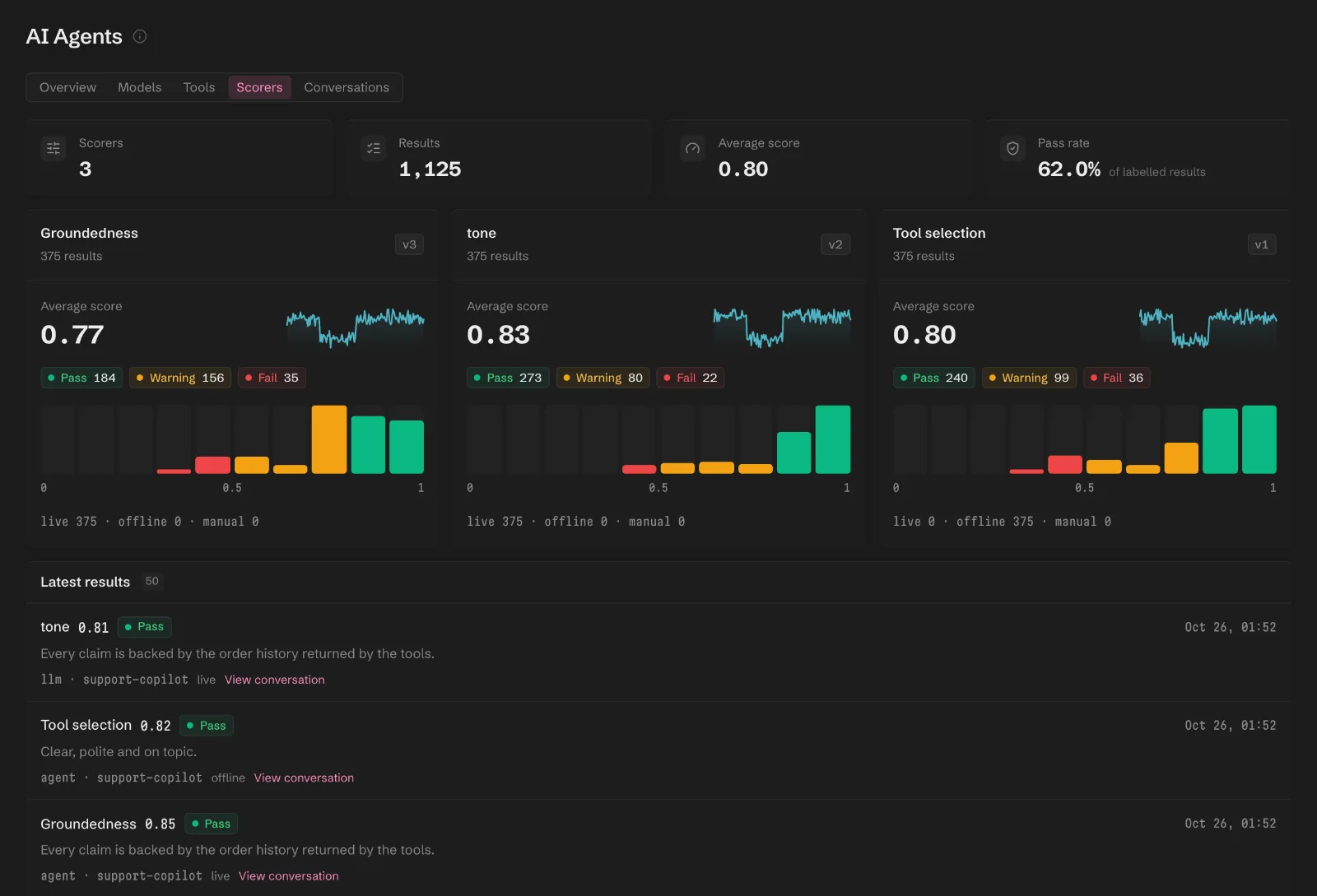Click the 1,125 results value
Screen dimensions: 1317x896
tap(430, 169)
